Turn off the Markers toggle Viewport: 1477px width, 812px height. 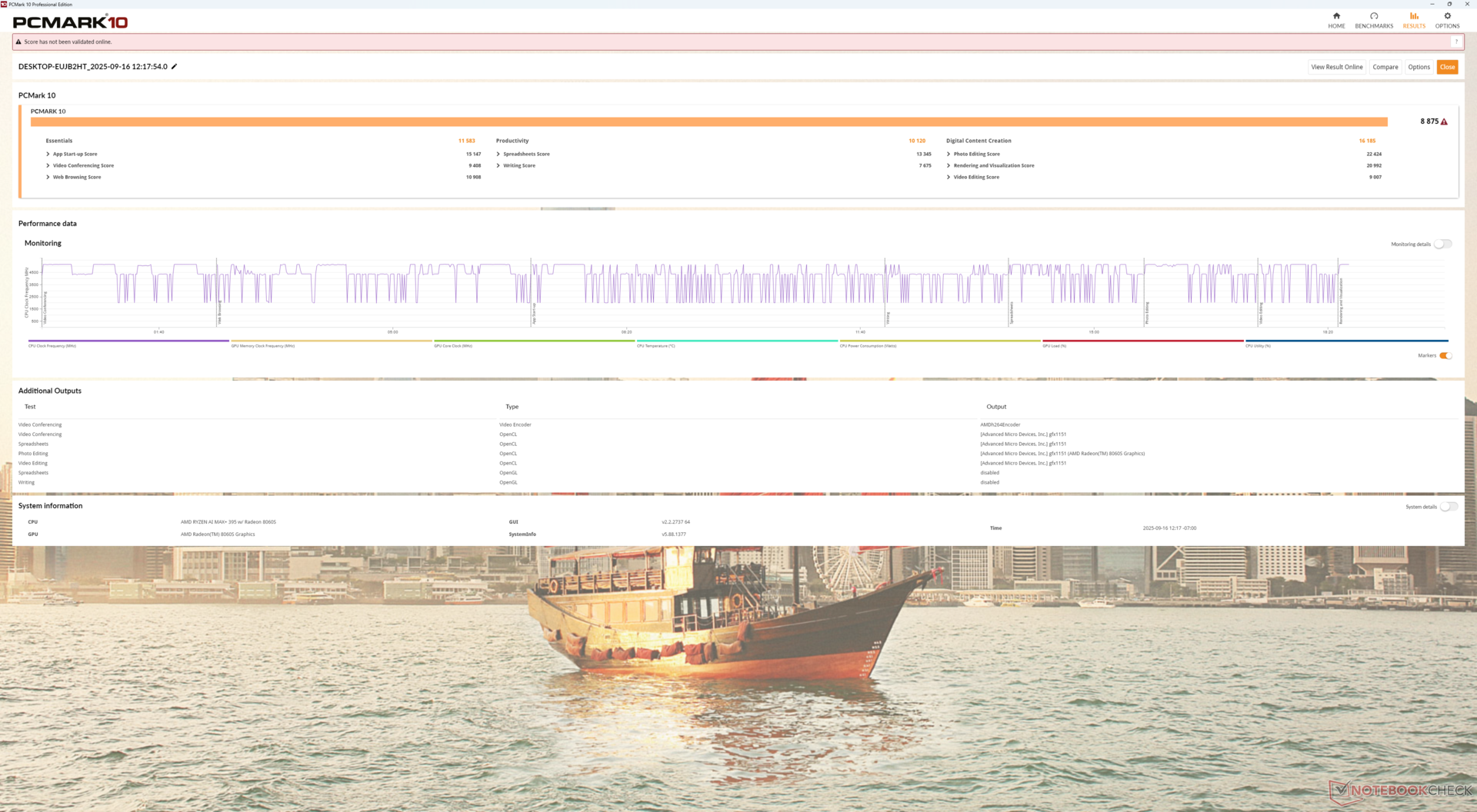(1445, 356)
